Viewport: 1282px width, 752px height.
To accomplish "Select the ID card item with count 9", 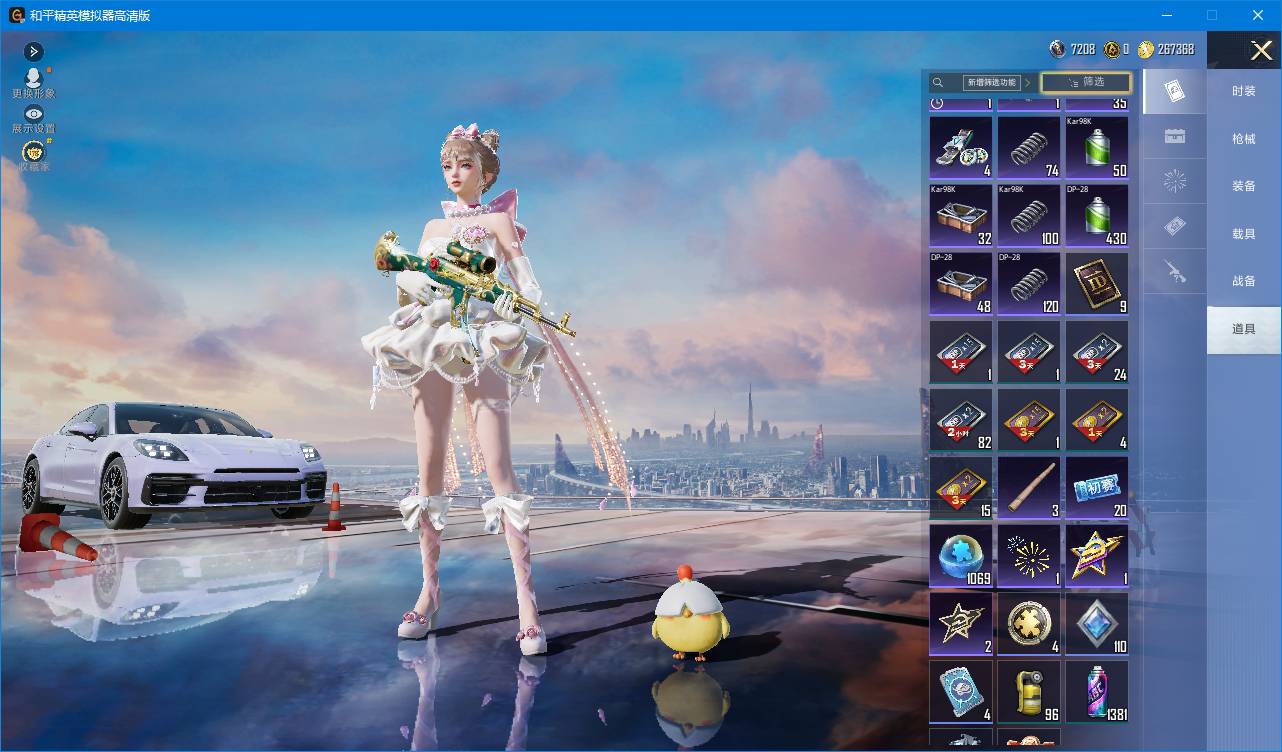I will (1097, 284).
